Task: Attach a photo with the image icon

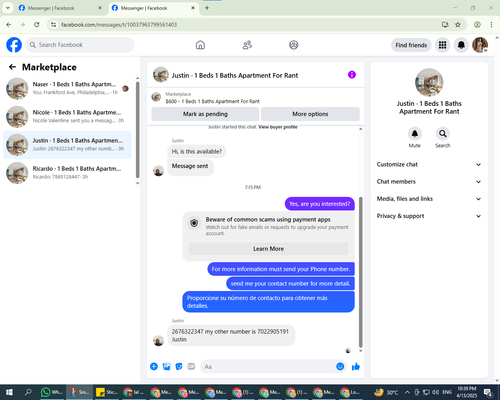Action: click(166, 367)
